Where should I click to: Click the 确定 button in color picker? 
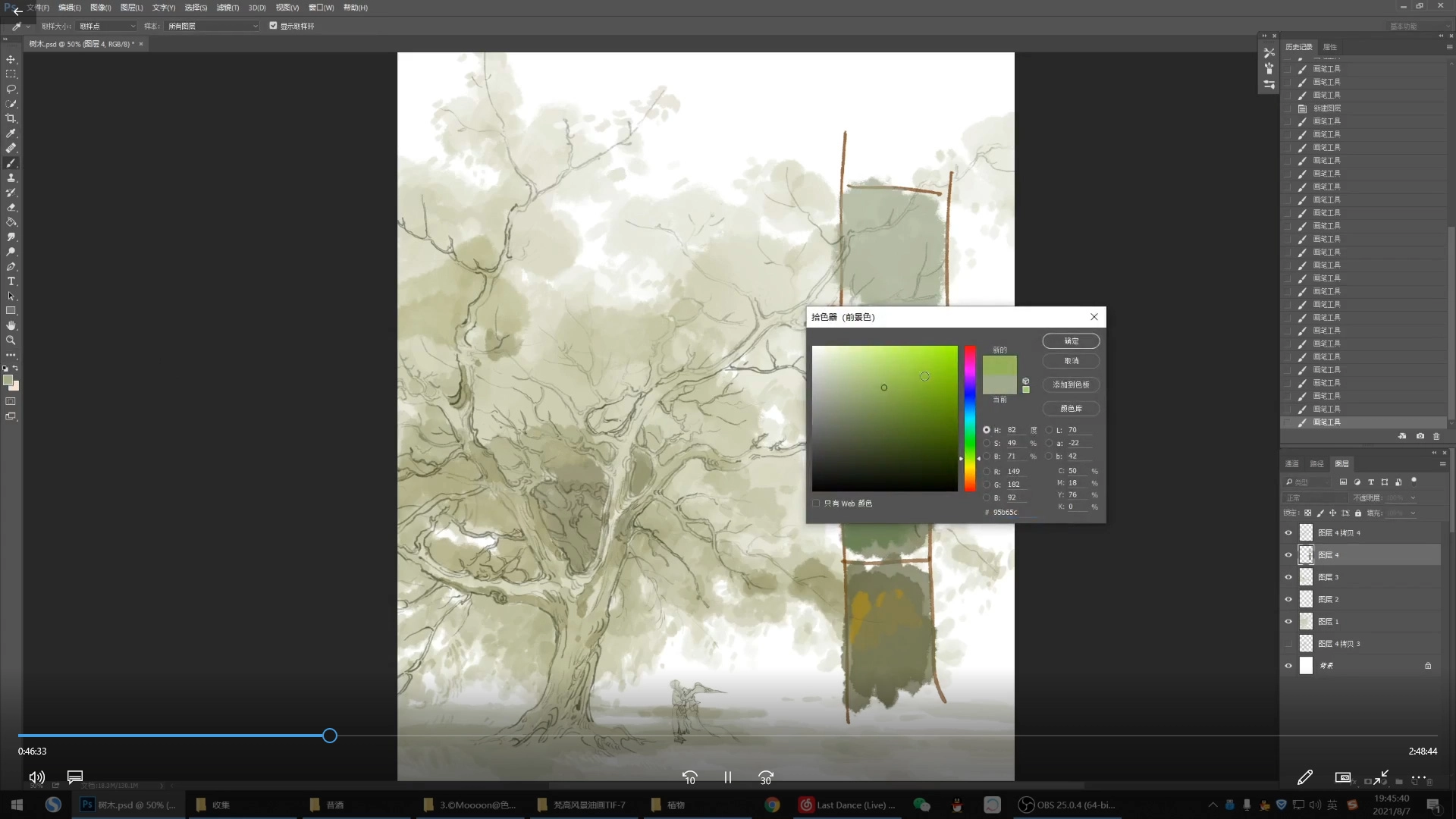[x=1071, y=341]
